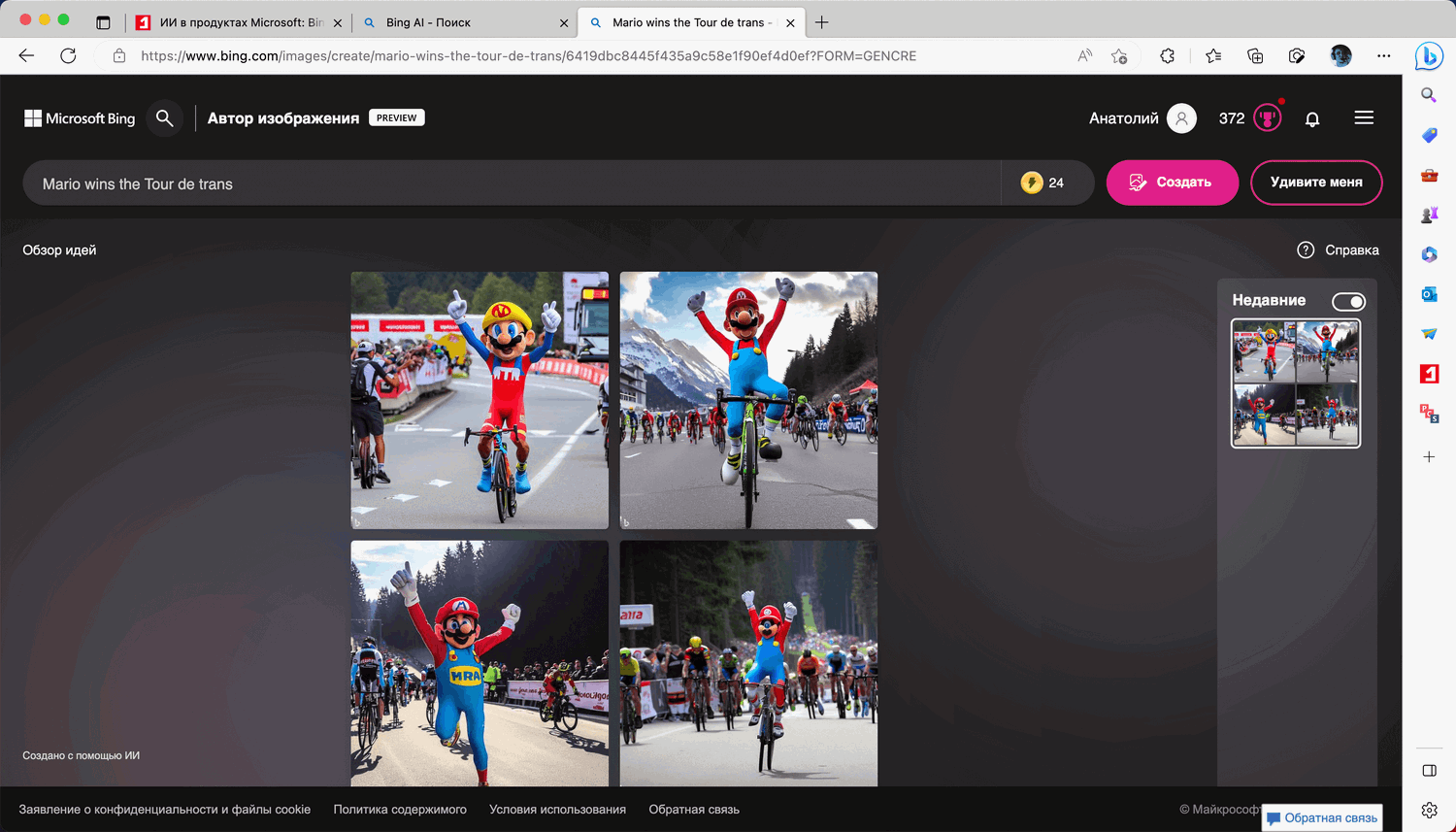
Task: Open the Политика содержимого link
Action: coord(400,810)
